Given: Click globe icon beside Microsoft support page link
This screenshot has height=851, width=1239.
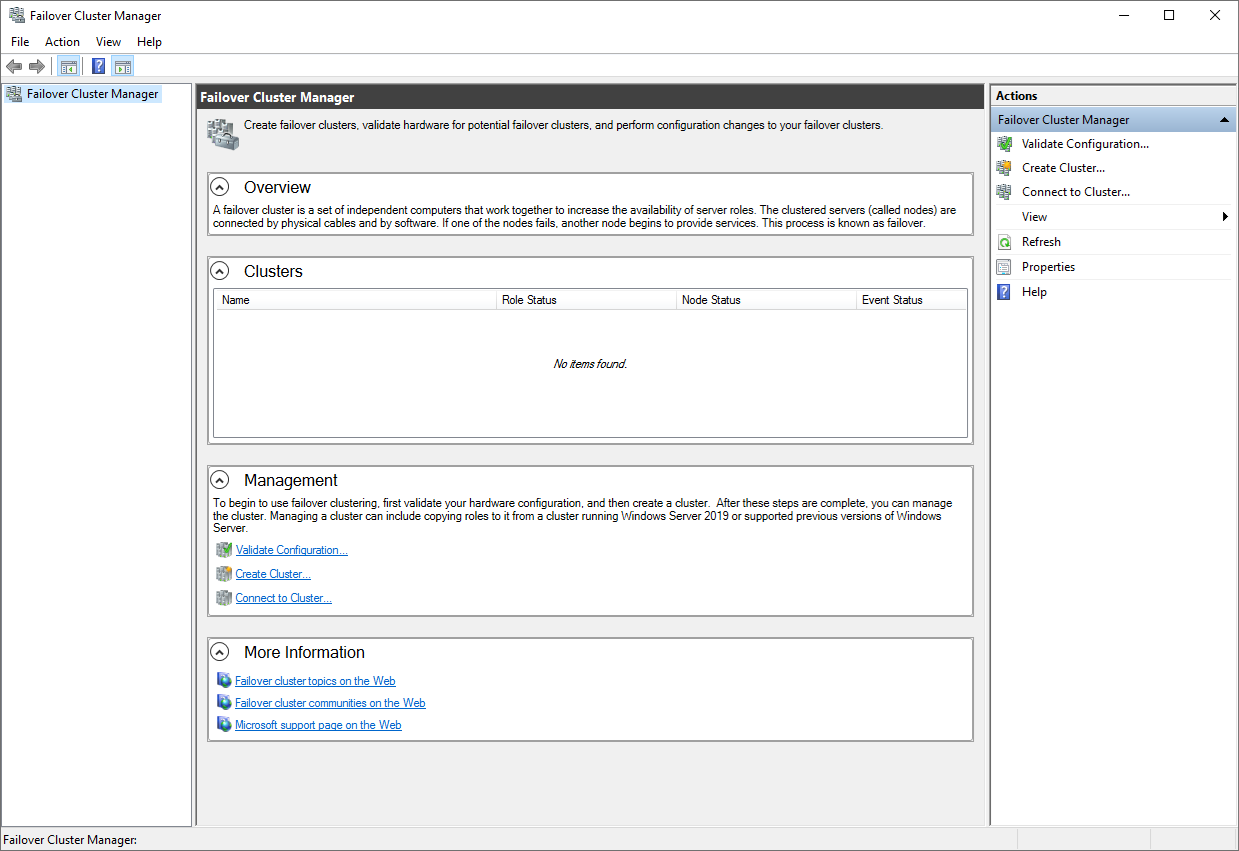Looking at the screenshot, I should point(224,724).
